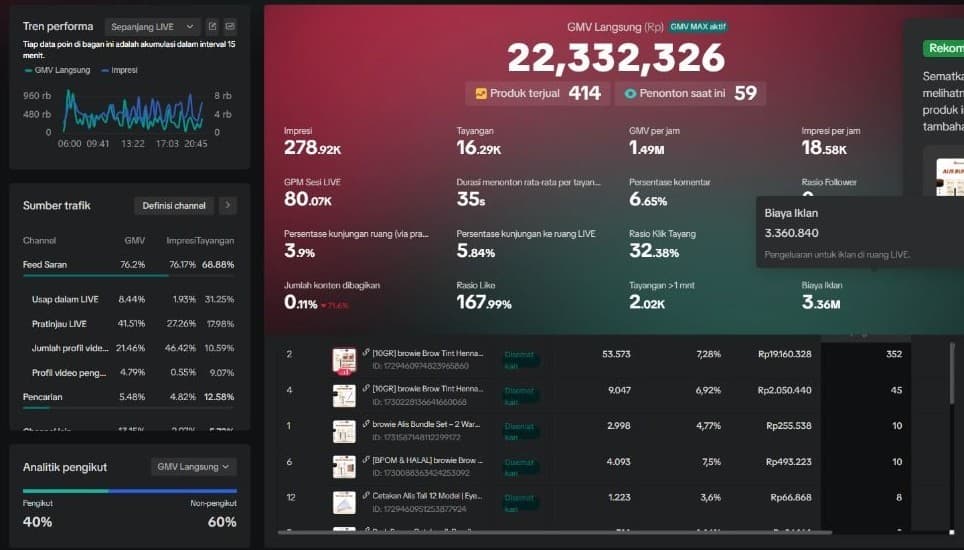Image resolution: width=964 pixels, height=550 pixels.
Task: Click the Pengikut 40% value
Action: 38,522
